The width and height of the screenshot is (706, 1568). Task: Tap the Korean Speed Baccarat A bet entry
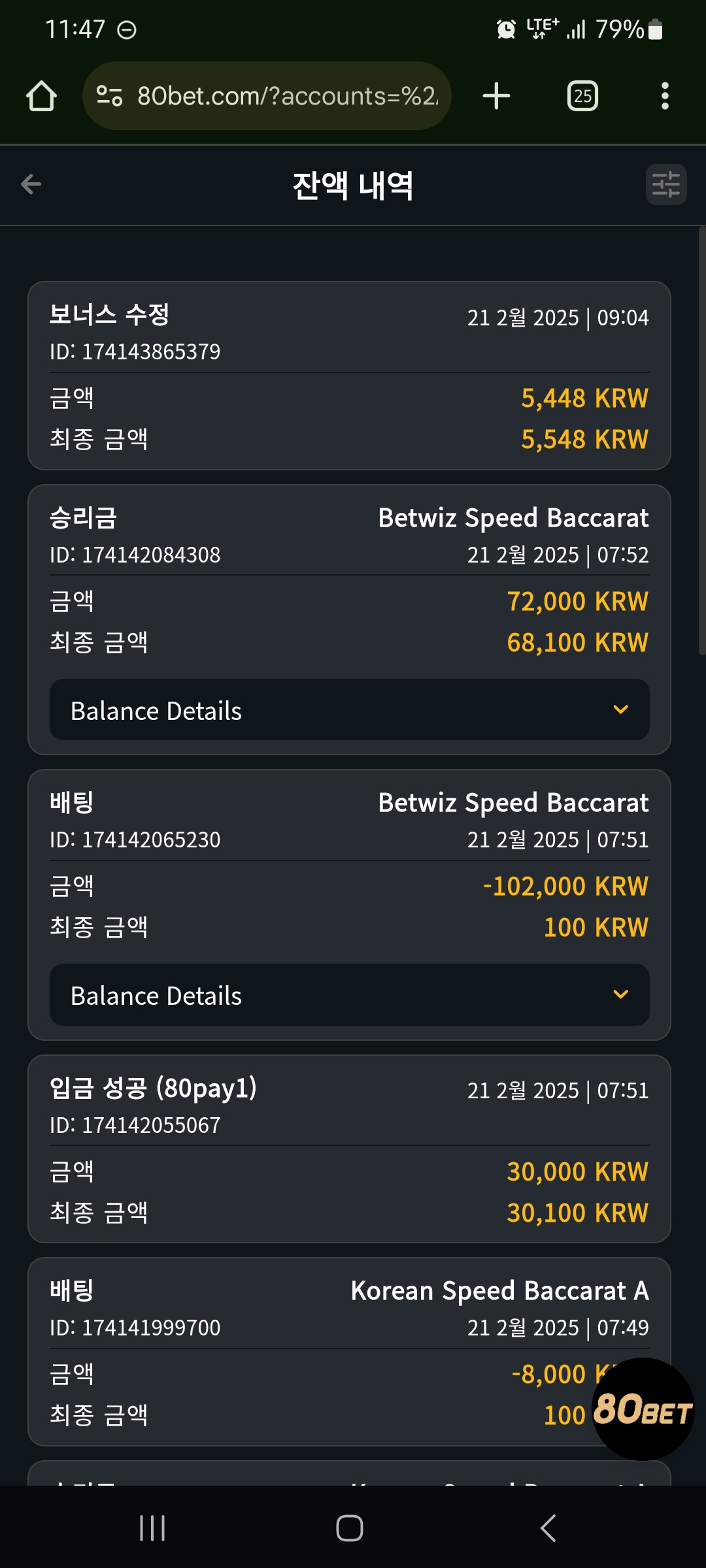point(349,1352)
